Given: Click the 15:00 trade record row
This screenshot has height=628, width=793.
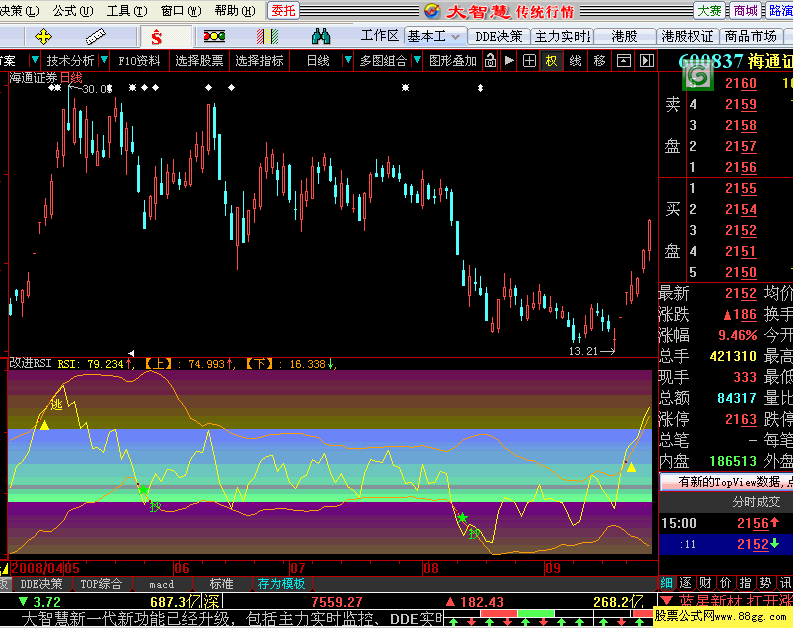Looking at the screenshot, I should tap(726, 523).
